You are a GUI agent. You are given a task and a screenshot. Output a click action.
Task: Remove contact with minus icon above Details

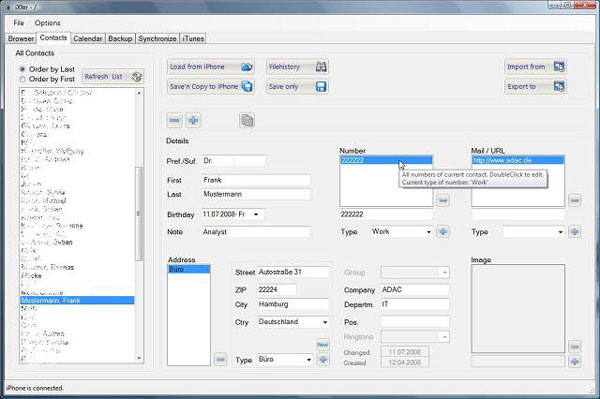174,121
